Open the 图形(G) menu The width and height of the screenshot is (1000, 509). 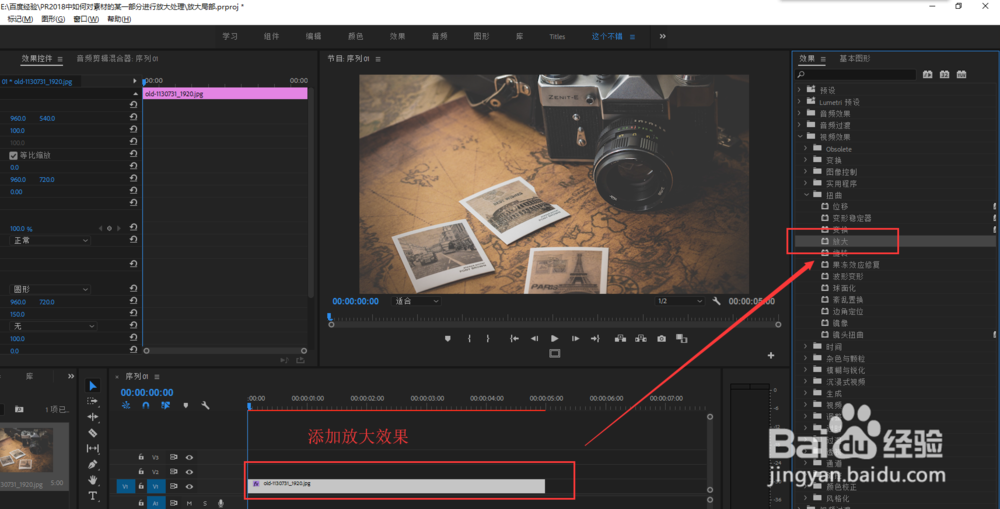pos(53,19)
